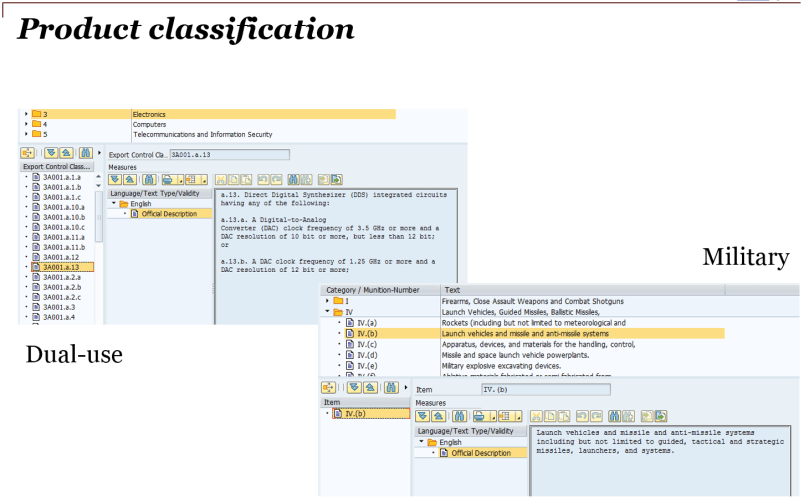Open print options dropdown in Military toolbar
The width and height of the screenshot is (809, 503).
(x=493, y=416)
